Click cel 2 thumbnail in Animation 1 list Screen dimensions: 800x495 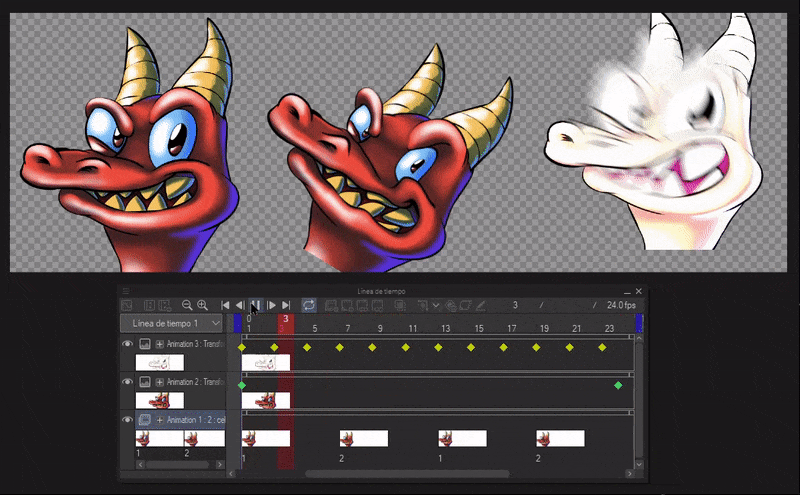click(205, 438)
